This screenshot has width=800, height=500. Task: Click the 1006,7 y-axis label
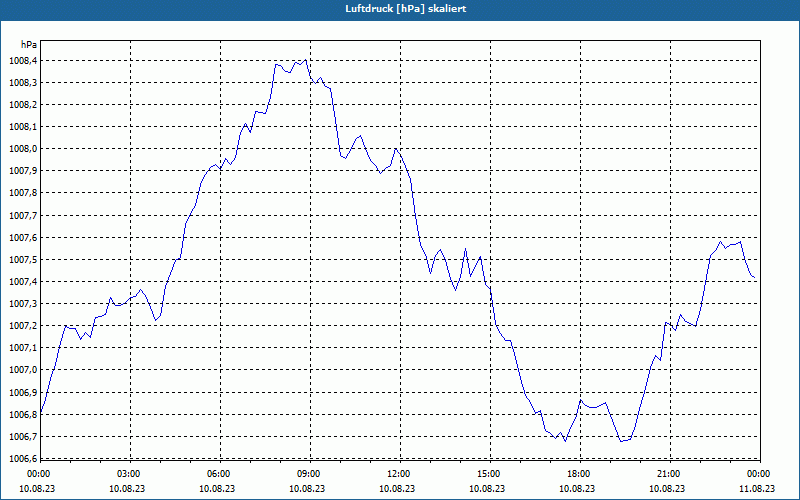tap(23, 437)
